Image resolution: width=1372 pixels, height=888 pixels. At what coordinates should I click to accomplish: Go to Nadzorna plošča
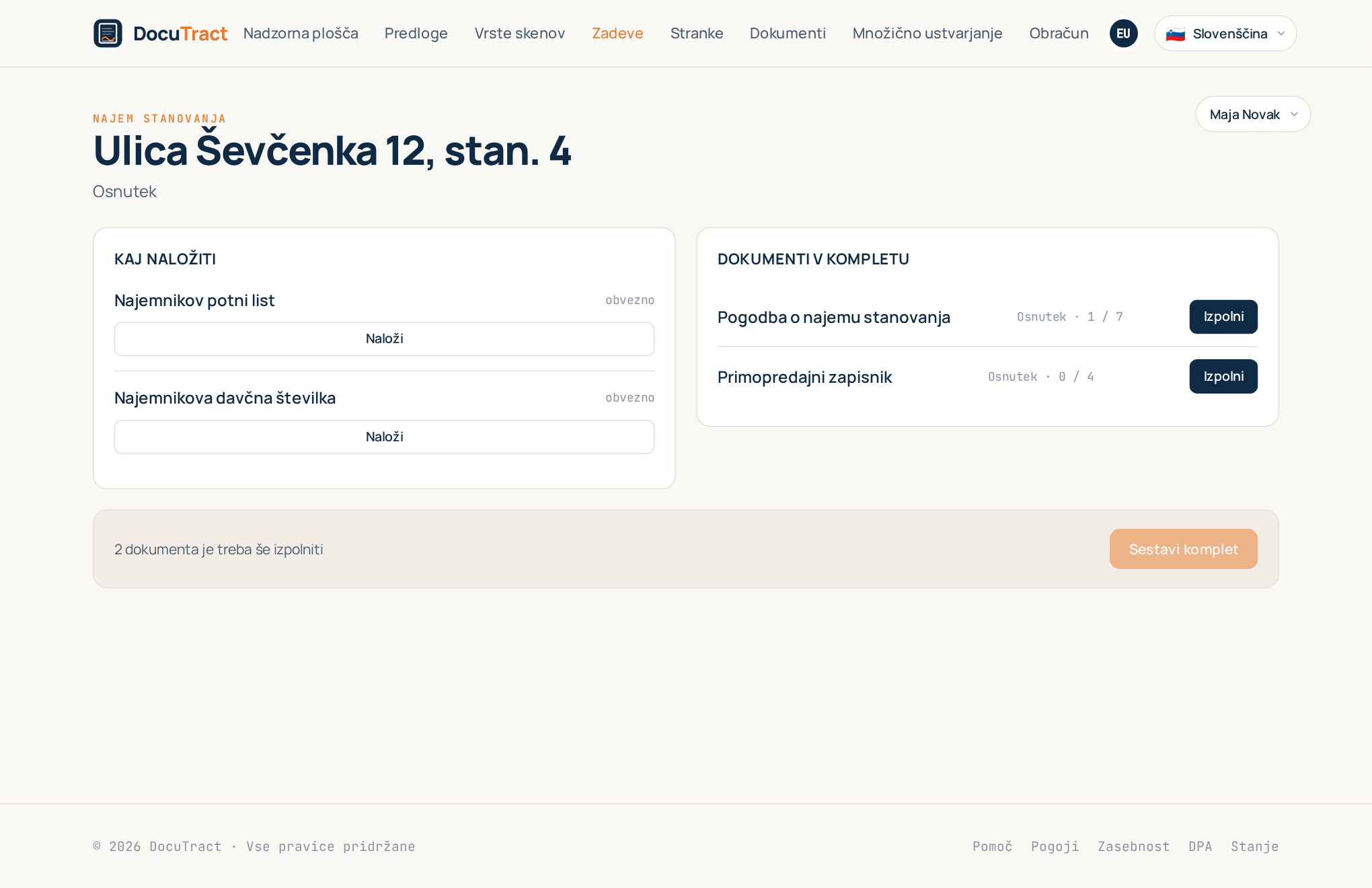(x=301, y=34)
